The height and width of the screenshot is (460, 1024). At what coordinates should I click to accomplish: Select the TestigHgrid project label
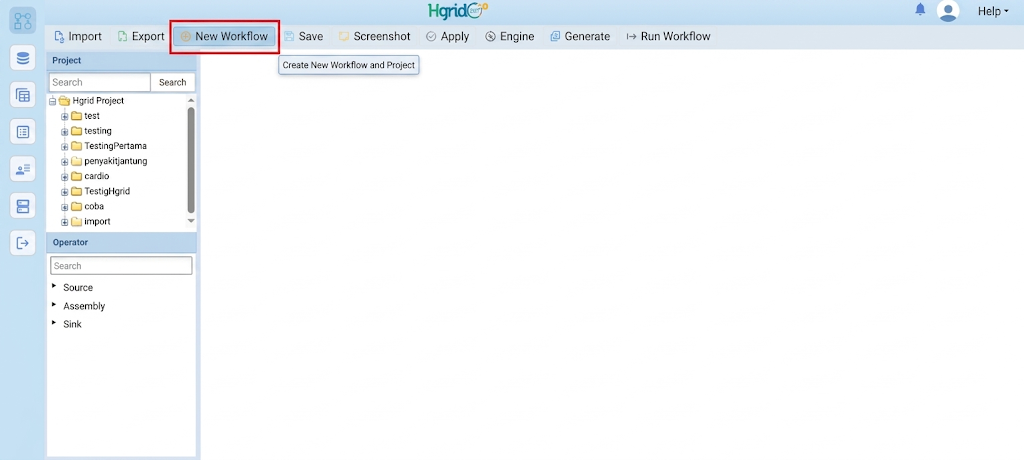pyautogui.click(x=107, y=191)
